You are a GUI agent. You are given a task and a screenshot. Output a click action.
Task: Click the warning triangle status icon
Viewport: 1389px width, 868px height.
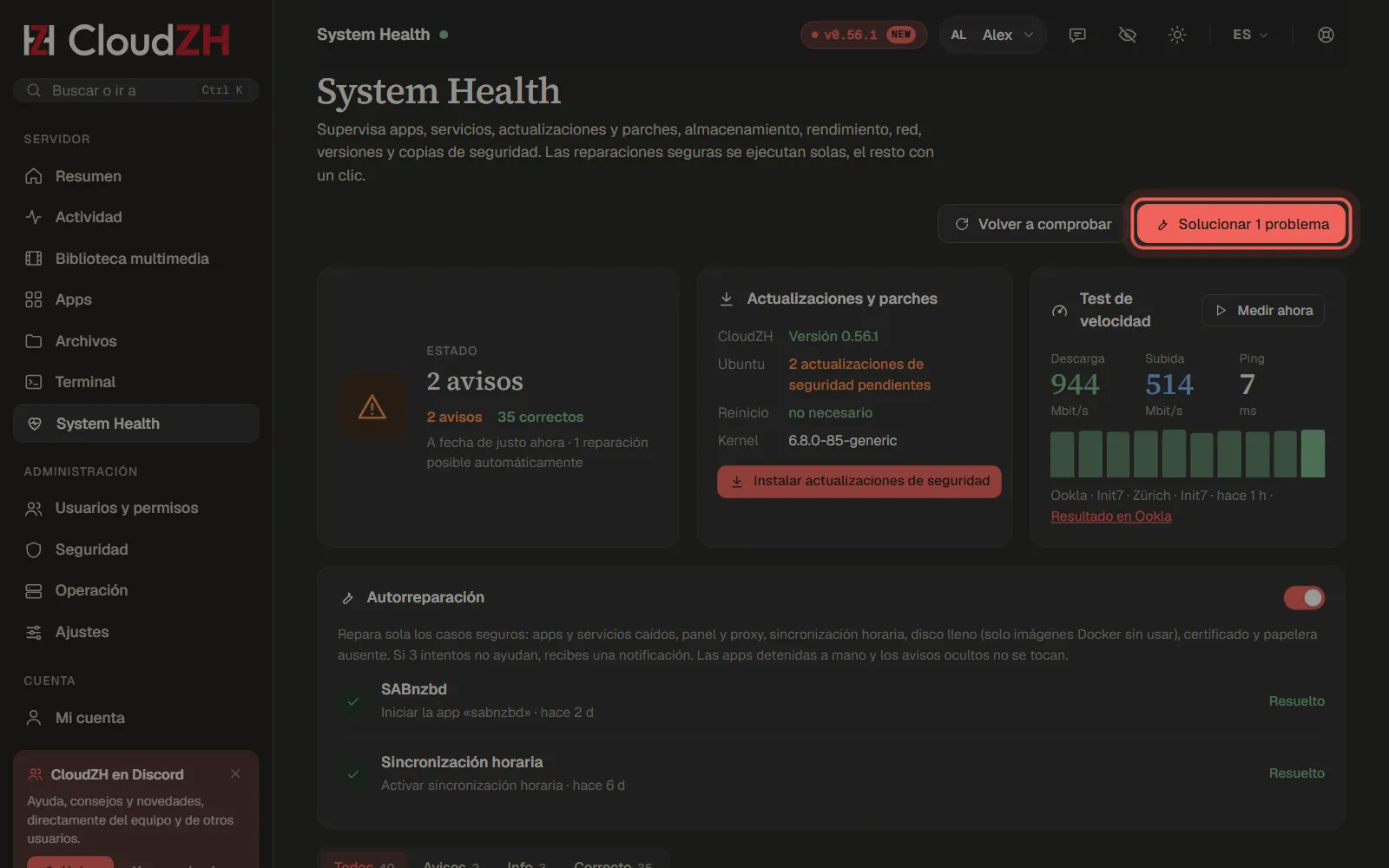[372, 406]
